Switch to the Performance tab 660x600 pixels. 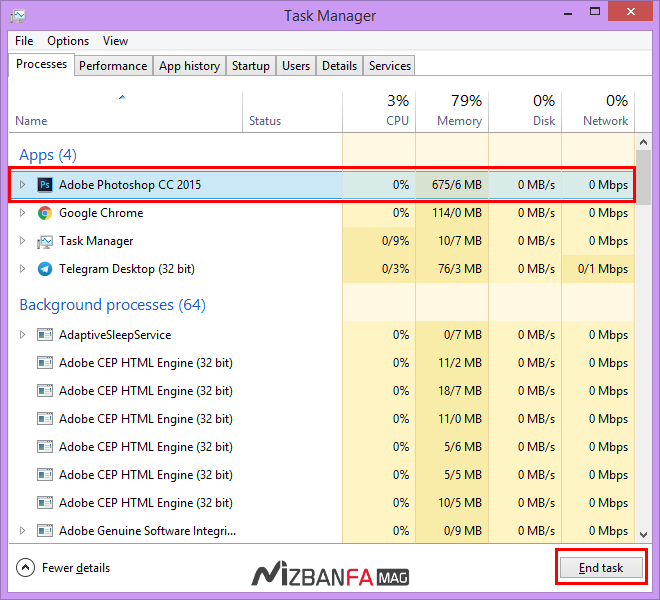[x=113, y=66]
